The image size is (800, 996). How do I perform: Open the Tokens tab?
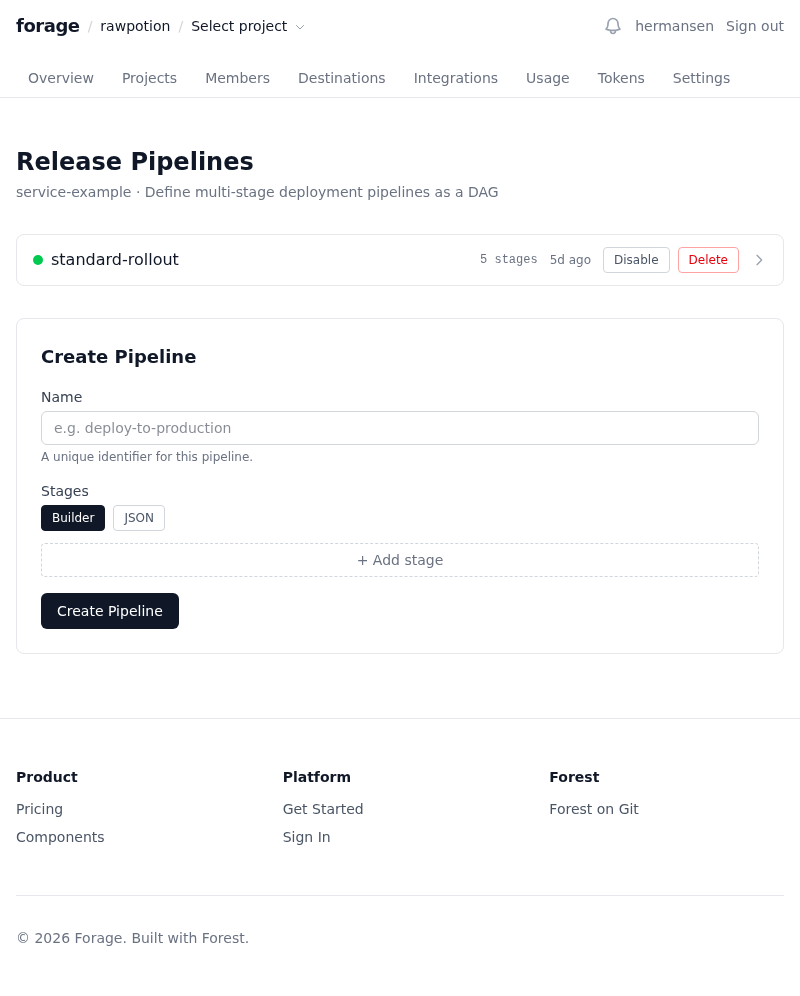(x=621, y=78)
